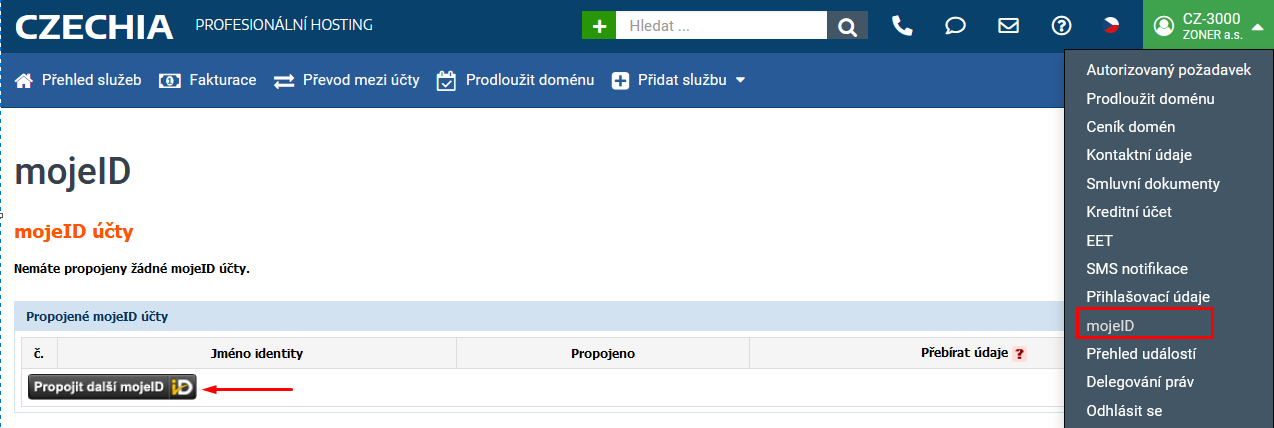Open the chat bubble icon
Image resolution: width=1274 pixels, height=428 pixels.
point(955,26)
